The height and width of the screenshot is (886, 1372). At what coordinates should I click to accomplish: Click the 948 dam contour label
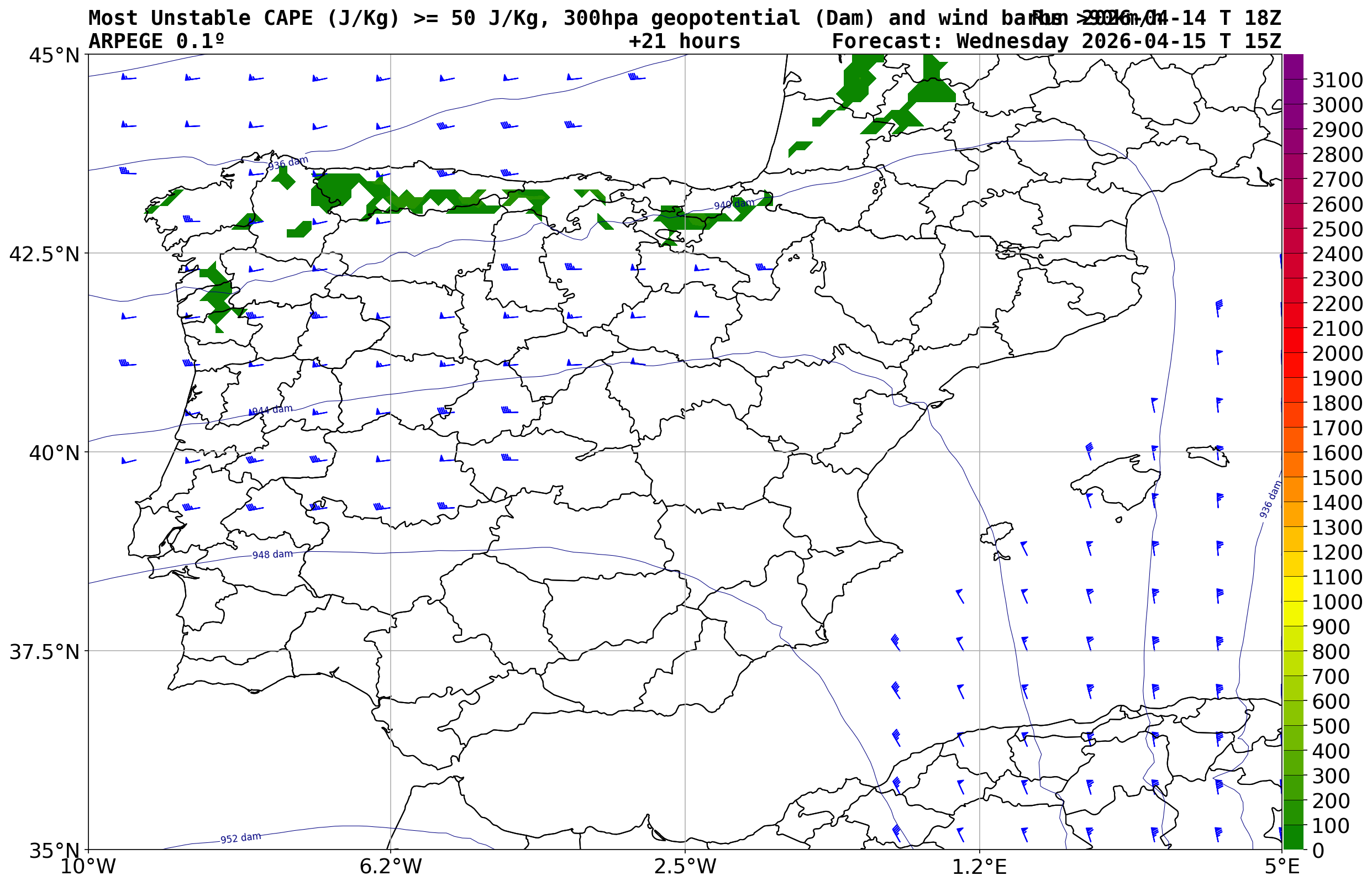tap(272, 555)
